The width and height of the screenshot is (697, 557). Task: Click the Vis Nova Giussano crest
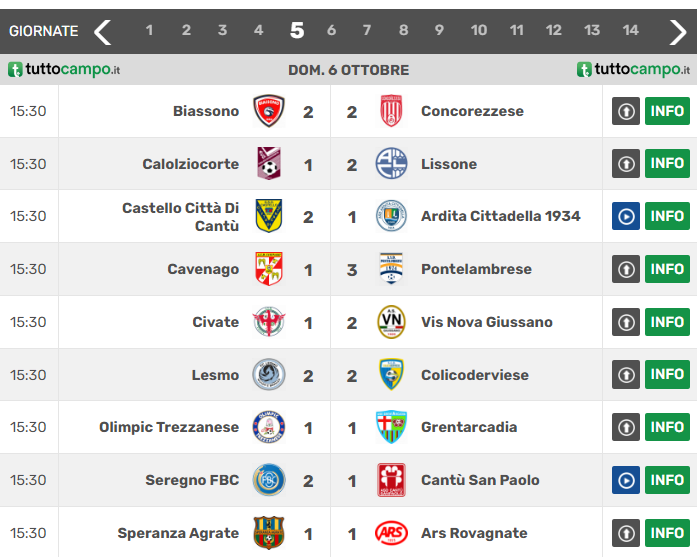tap(391, 322)
